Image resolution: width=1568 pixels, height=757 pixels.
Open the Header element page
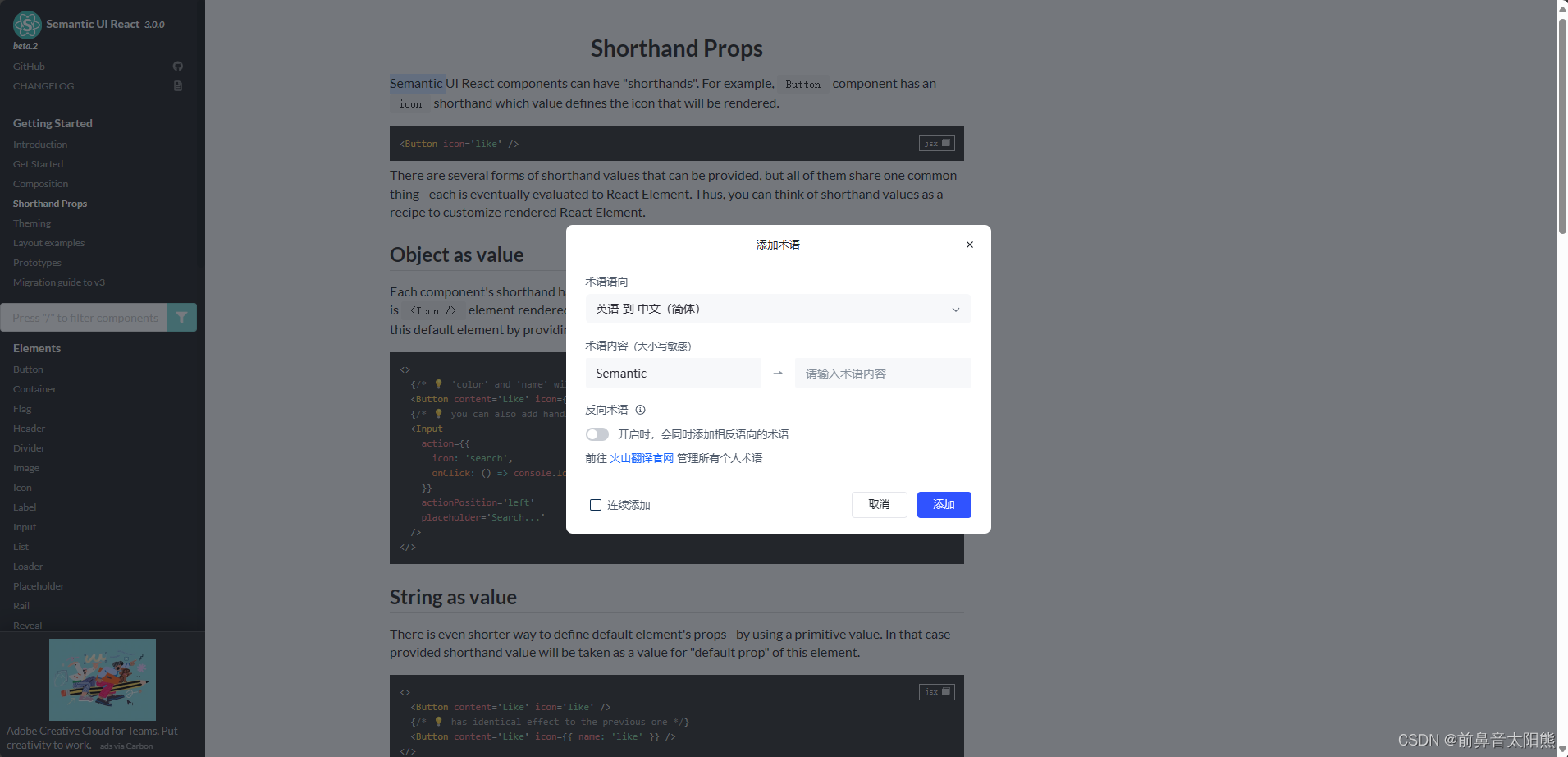(29, 429)
